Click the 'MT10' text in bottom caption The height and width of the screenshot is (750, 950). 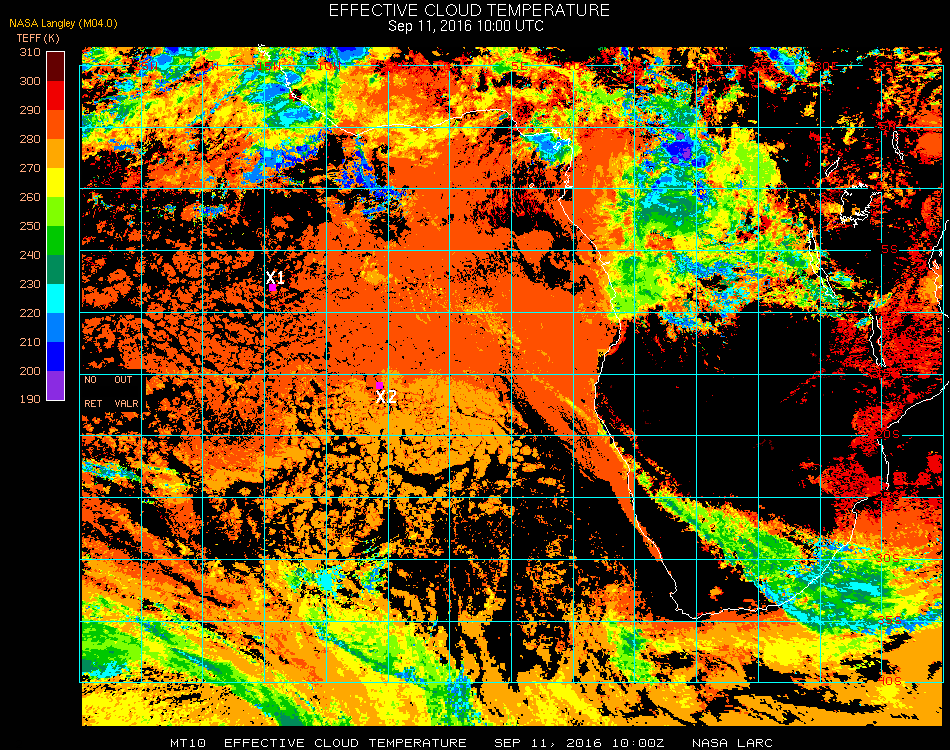point(188,743)
